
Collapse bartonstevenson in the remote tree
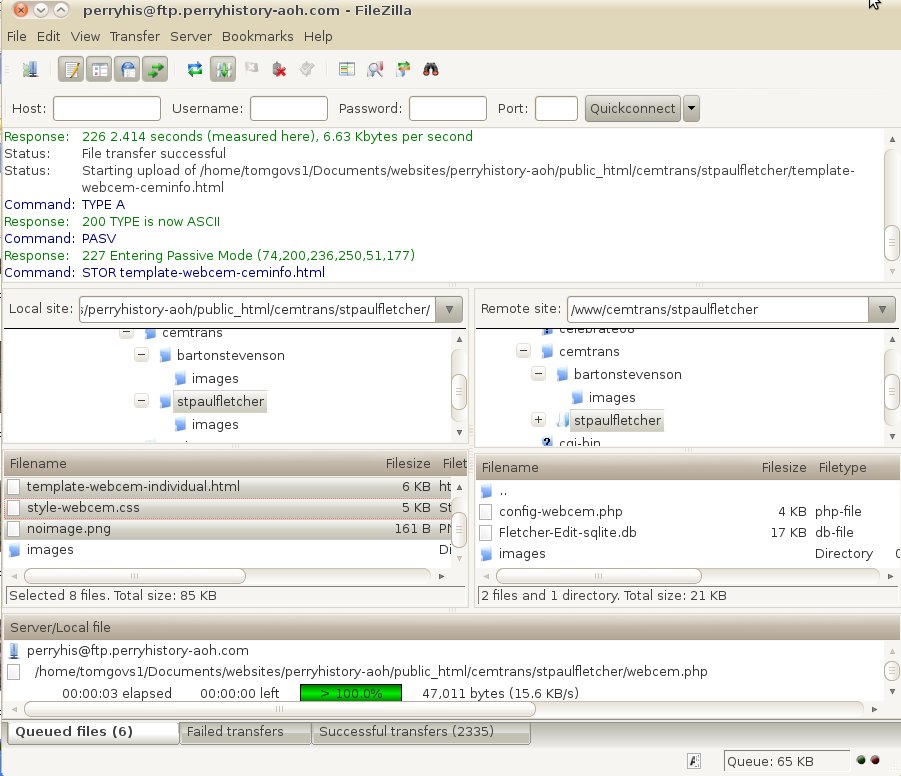pyautogui.click(x=538, y=374)
